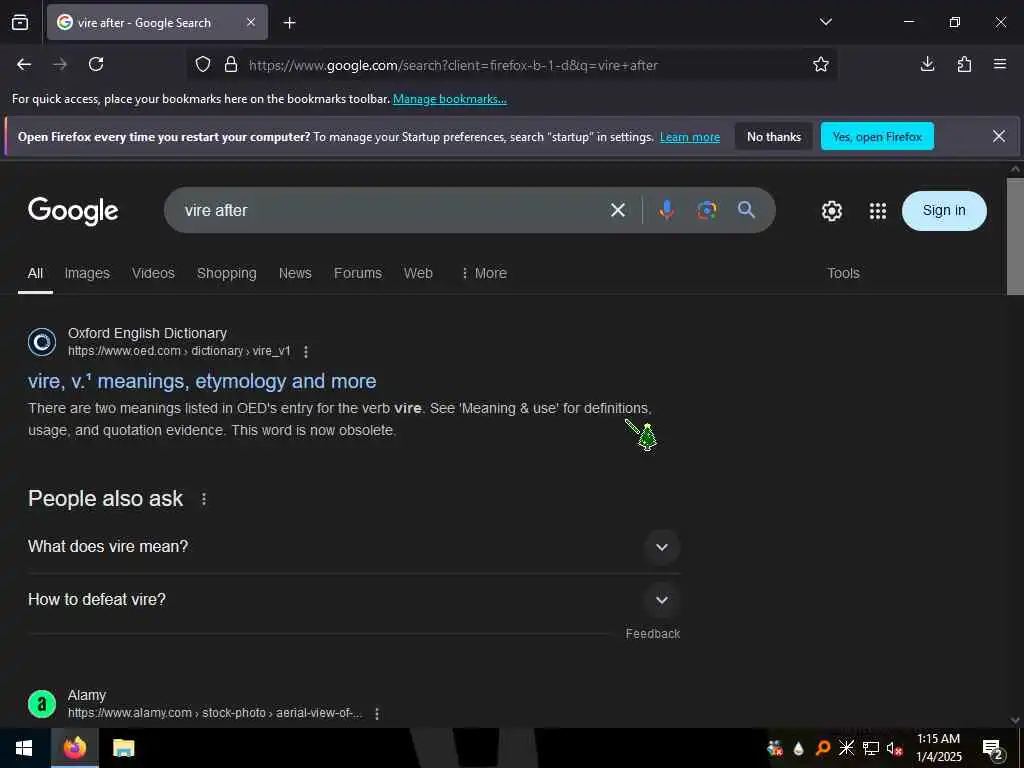
Task: Go back to previous page
Action: pos(24,64)
